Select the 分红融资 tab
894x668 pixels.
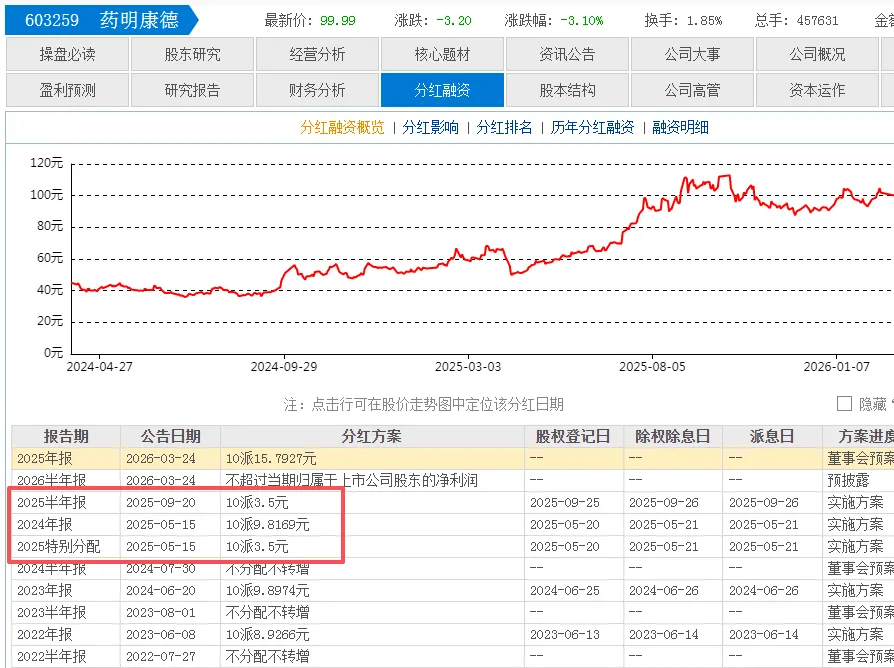point(442,90)
